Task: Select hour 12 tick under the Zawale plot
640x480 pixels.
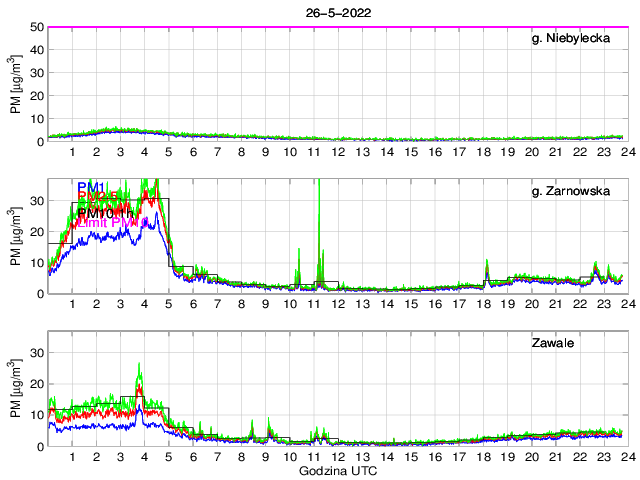Action: (x=338, y=456)
